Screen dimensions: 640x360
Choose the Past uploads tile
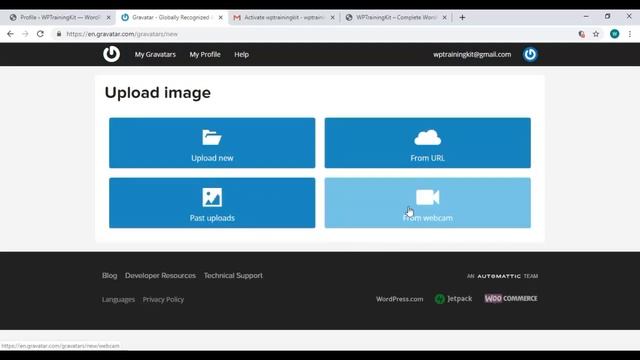(212, 203)
